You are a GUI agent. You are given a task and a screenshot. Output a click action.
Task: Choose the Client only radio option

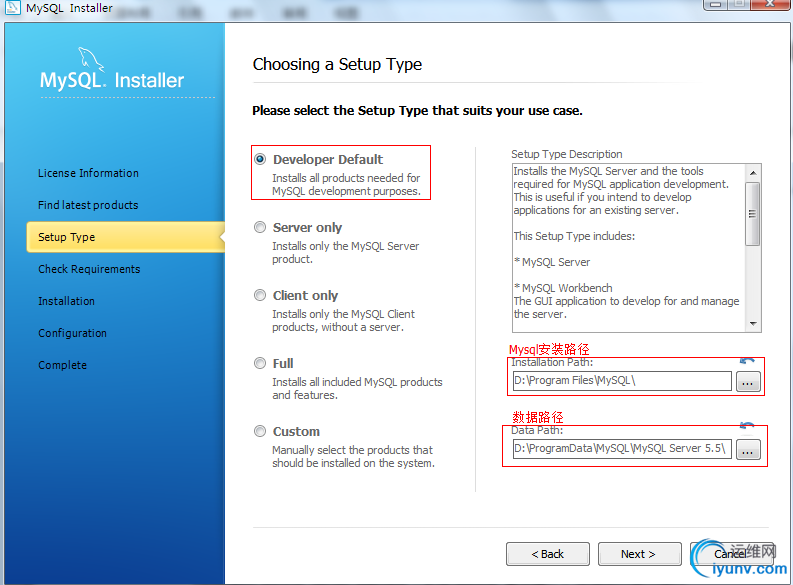(x=260, y=295)
